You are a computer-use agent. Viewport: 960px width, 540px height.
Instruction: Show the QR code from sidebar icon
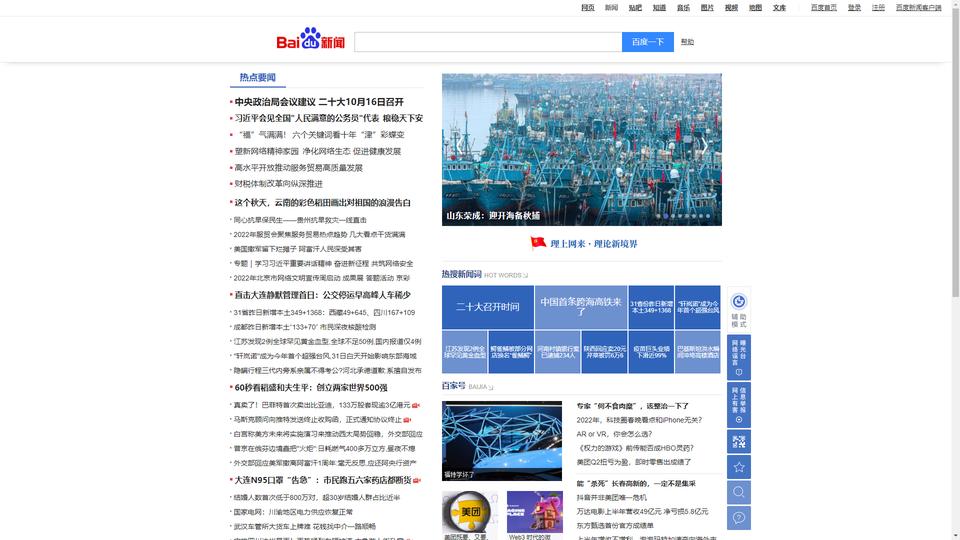pos(739,441)
